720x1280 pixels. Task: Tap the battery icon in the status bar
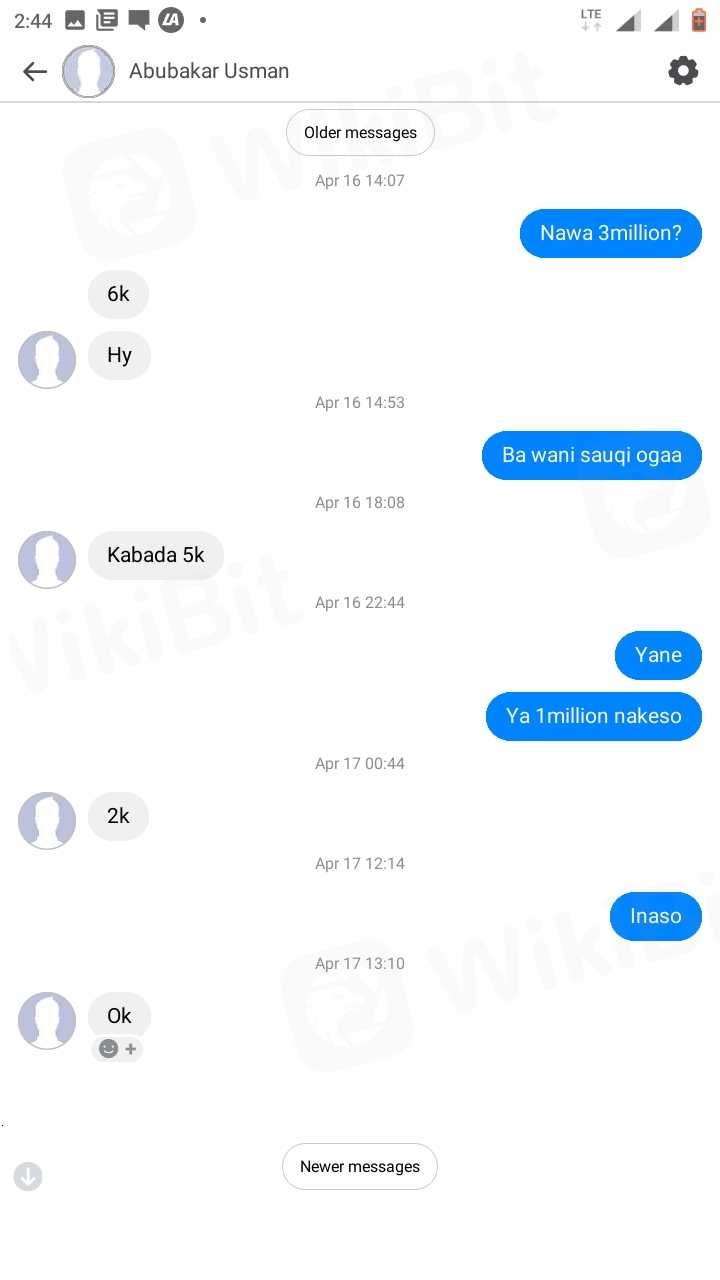(x=699, y=19)
